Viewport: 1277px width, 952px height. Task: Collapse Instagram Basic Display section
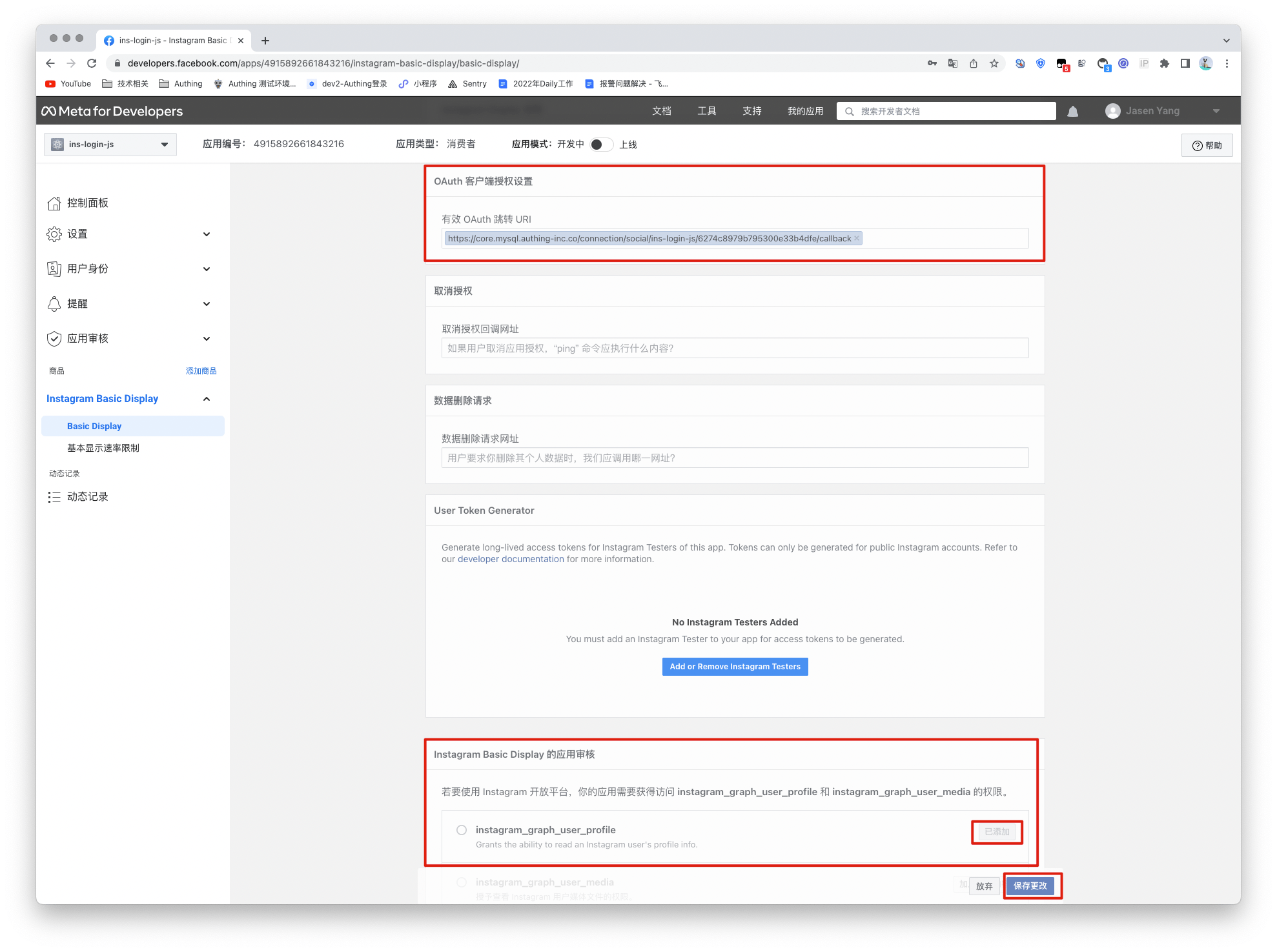tap(207, 399)
